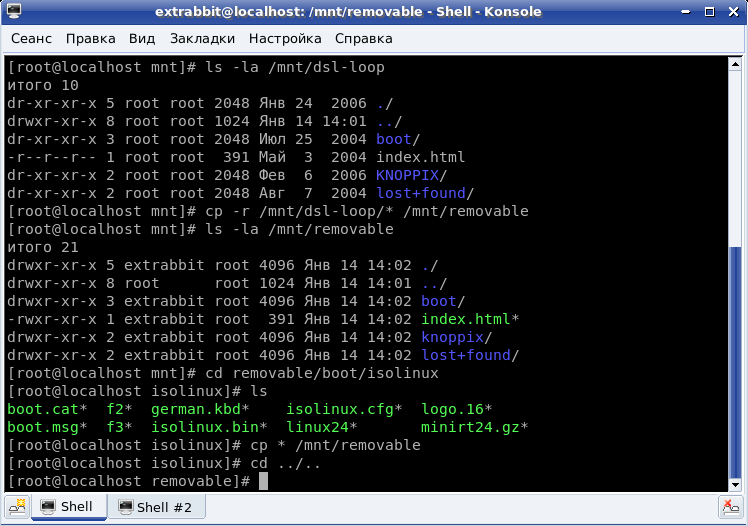Click the scrollbar down arrow
Screen dimensions: 748x526
(734, 483)
